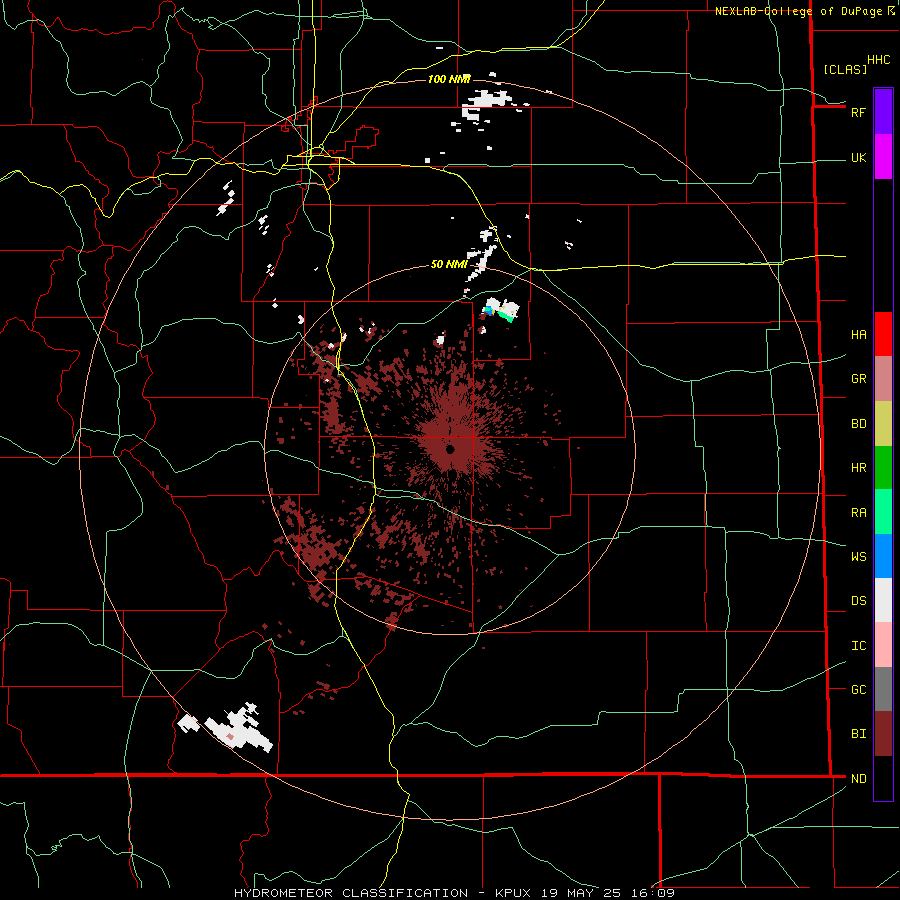
Task: Click the RA mint-green legend swatch
Action: 883,512
